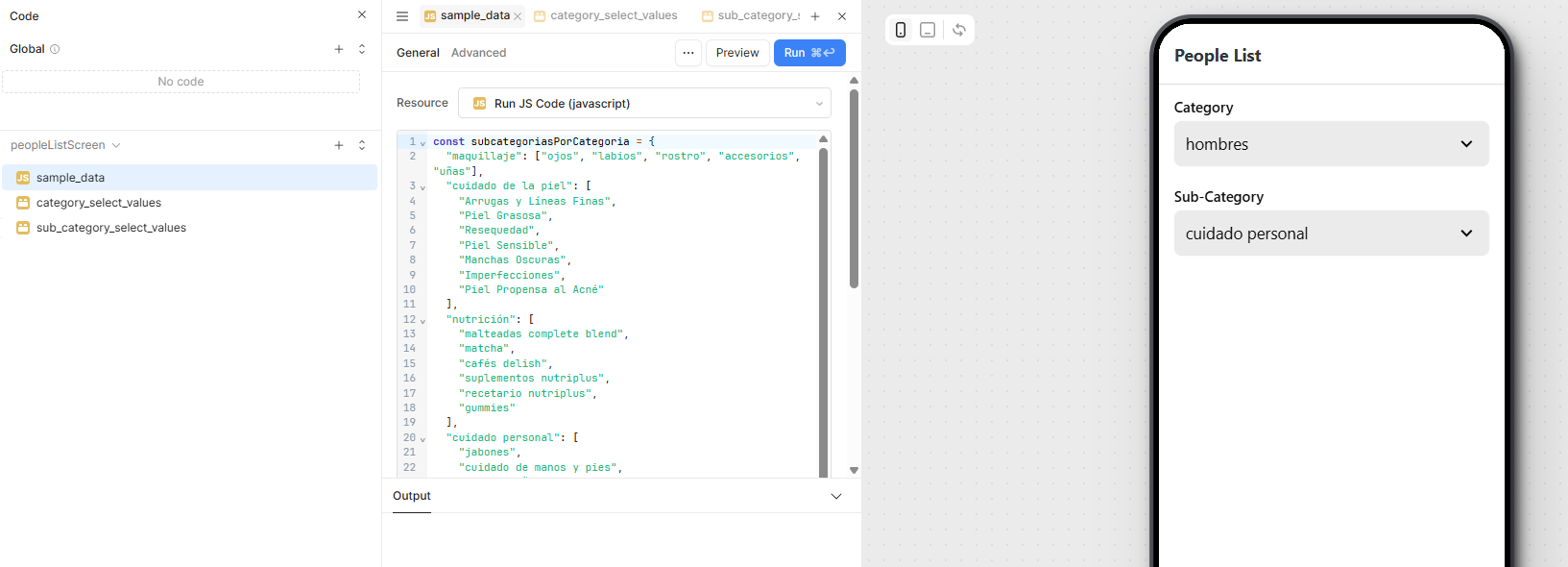Click code line containing "Piel Grasosa"
This screenshot has height=567, width=1568.
click(x=506, y=216)
